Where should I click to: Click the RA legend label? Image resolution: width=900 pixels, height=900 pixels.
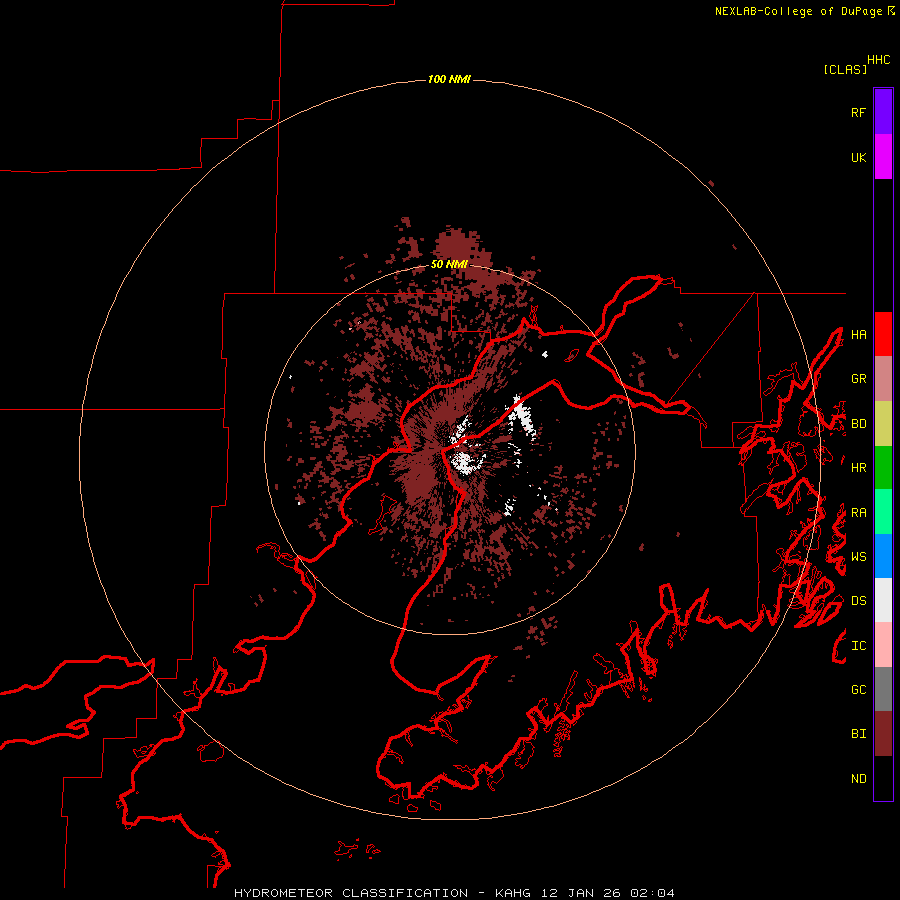click(859, 513)
